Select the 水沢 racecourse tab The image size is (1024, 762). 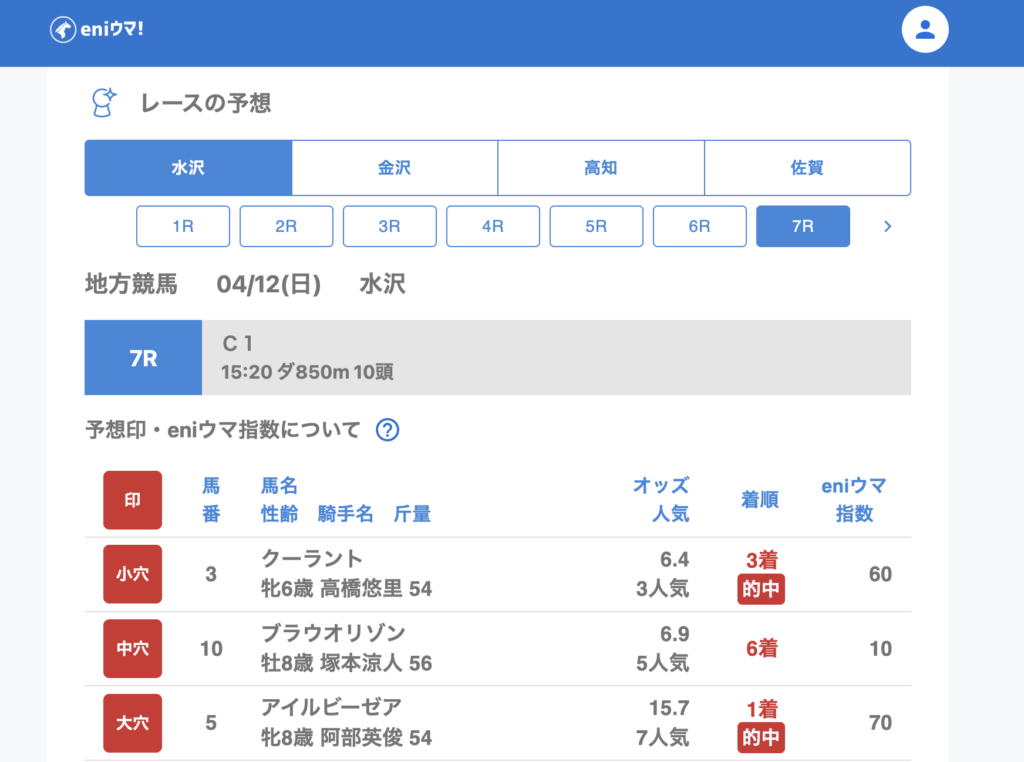pyautogui.click(x=188, y=168)
